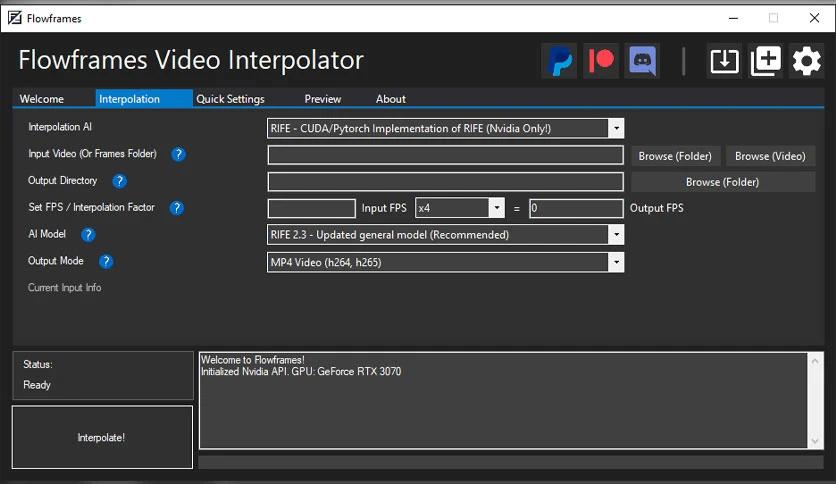The width and height of the screenshot is (836, 484).
Task: Click the log scrollbar up arrow
Action: click(x=815, y=361)
